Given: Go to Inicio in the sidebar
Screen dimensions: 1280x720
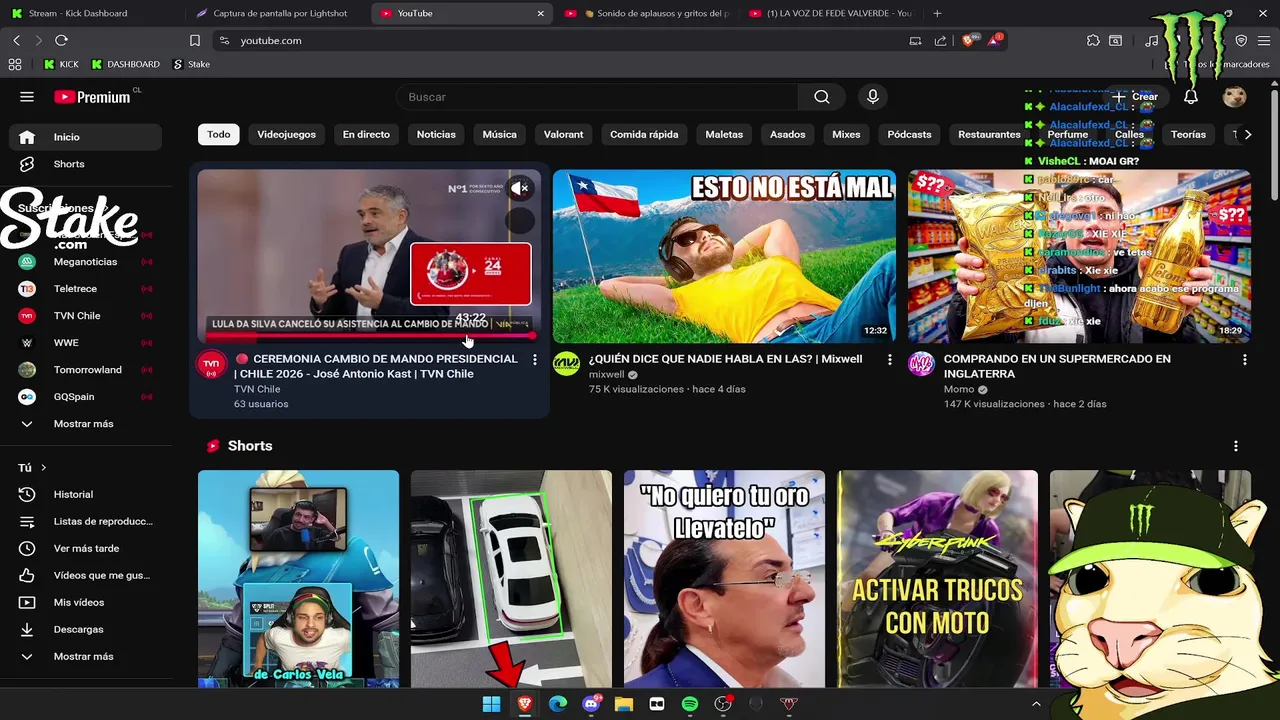Looking at the screenshot, I should coord(85,137).
